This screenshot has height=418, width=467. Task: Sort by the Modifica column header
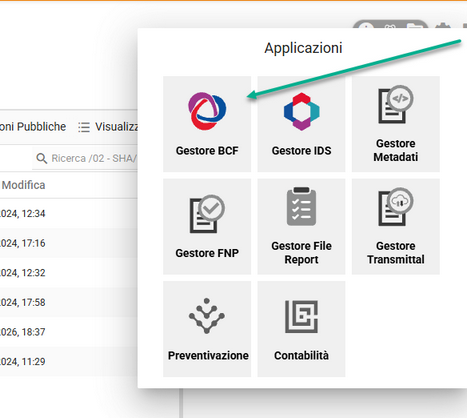23,185
